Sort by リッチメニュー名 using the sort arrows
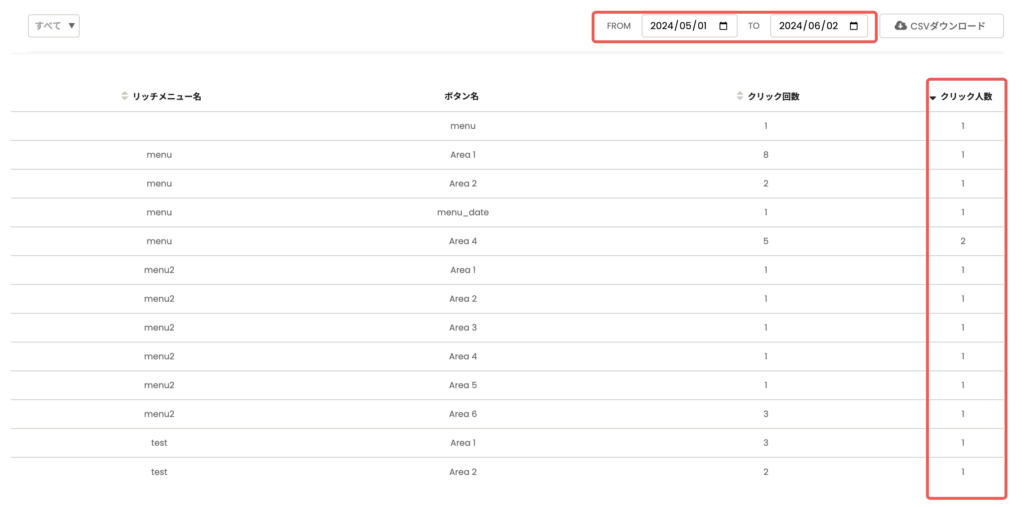 click(125, 97)
